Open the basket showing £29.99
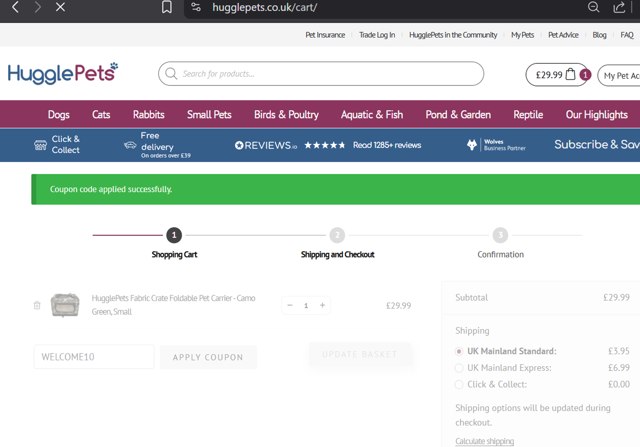Image resolution: width=640 pixels, height=447 pixels. pos(556,75)
